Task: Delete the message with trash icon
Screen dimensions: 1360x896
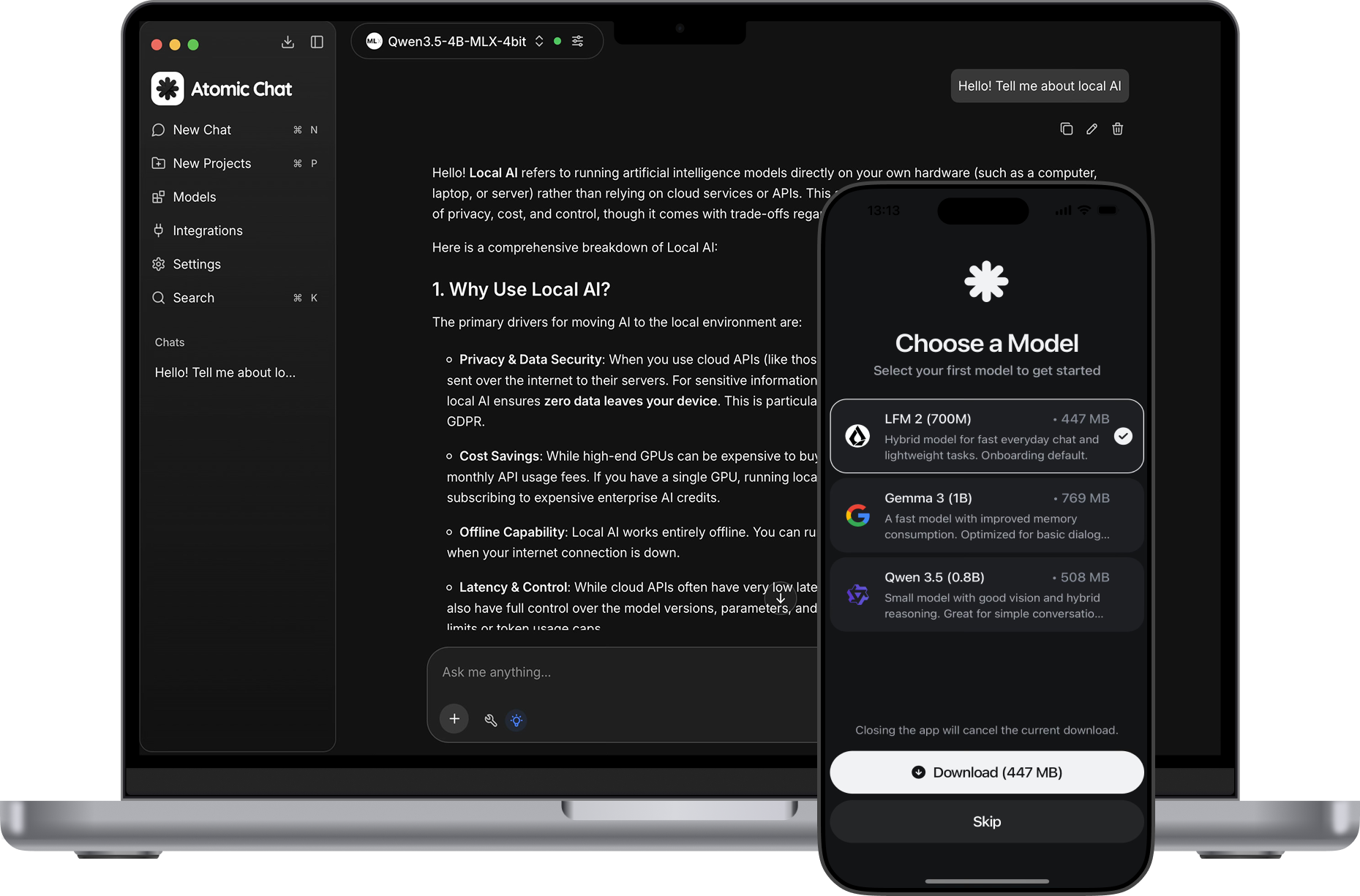Action: click(x=1118, y=129)
